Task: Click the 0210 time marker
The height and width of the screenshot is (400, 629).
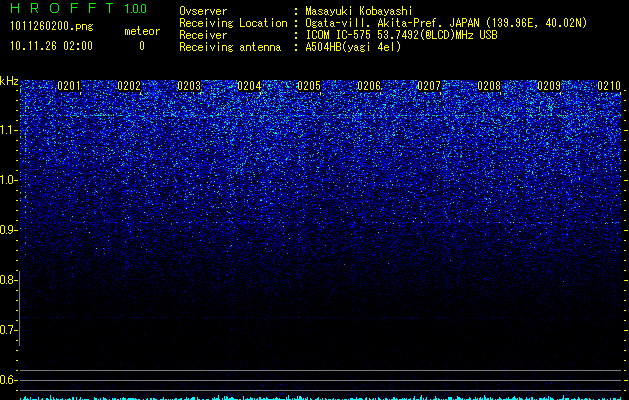Action: tap(609, 86)
